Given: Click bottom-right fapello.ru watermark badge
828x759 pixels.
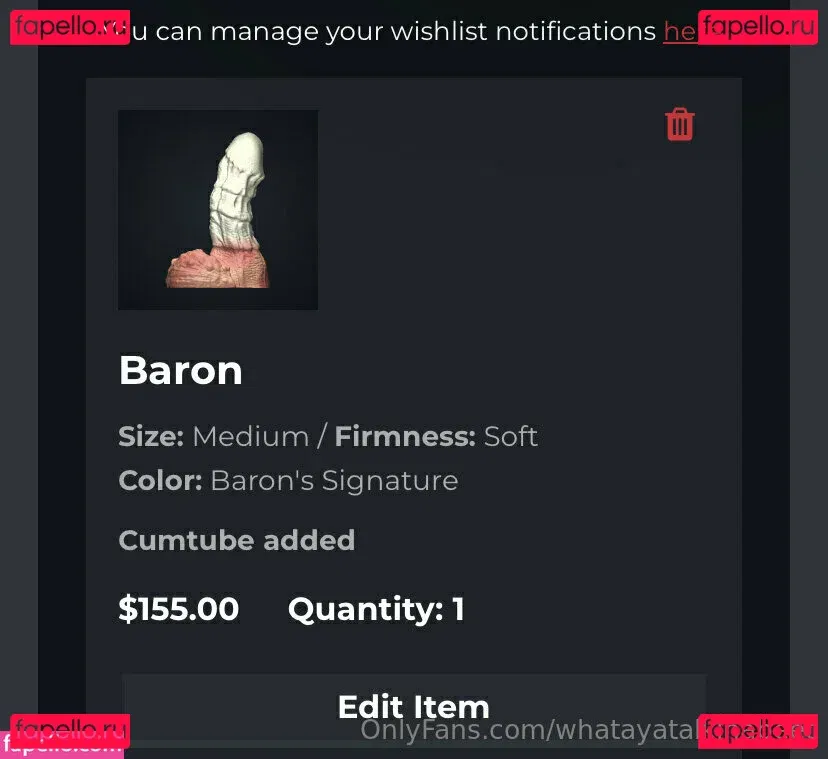Looking at the screenshot, I should coord(758,731).
